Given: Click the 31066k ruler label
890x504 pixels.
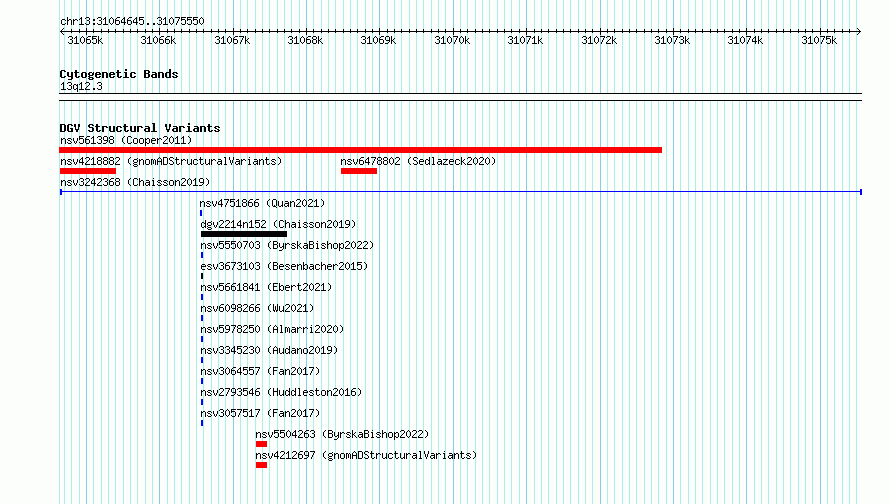Looking at the screenshot, I should click(x=158, y=40).
